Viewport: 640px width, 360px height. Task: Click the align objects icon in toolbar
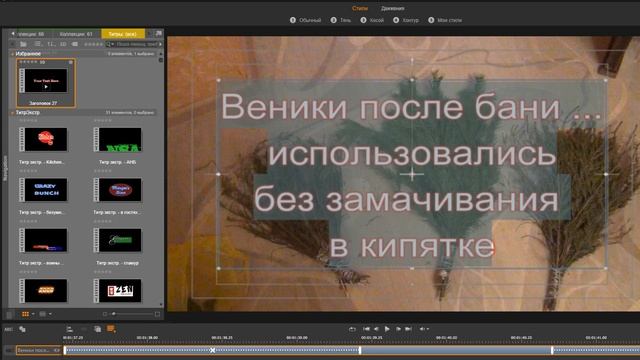(x=69, y=329)
